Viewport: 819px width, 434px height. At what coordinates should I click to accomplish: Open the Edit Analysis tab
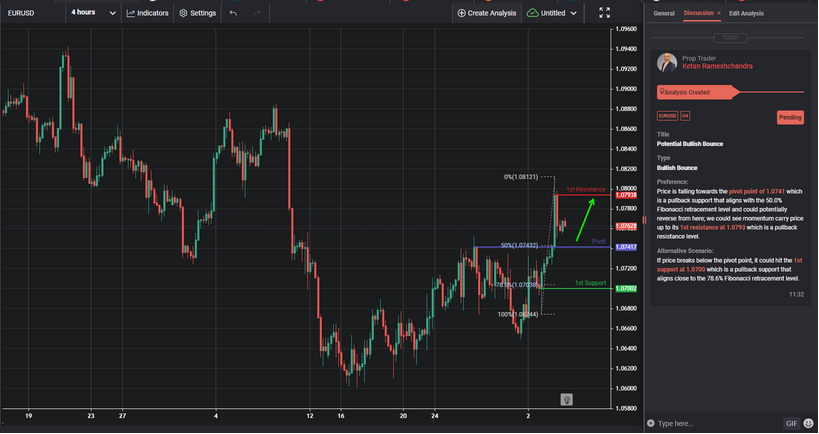pyautogui.click(x=746, y=14)
